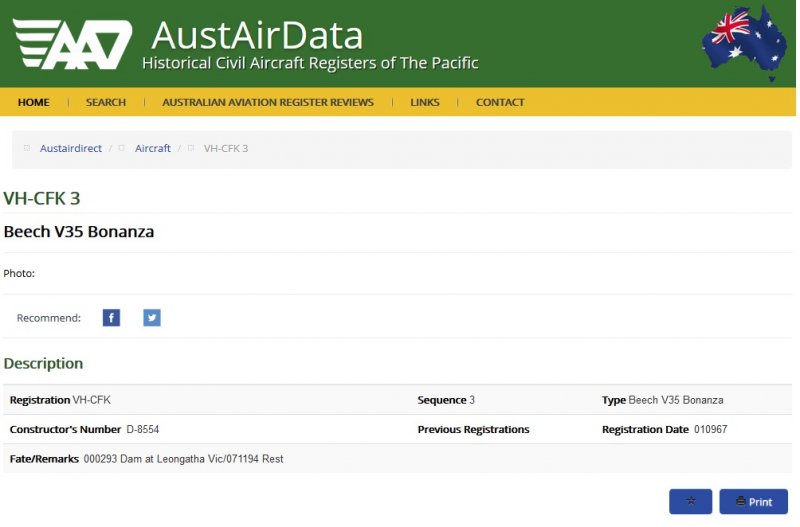Follow the Aircraft breadcrumb link

(153, 148)
